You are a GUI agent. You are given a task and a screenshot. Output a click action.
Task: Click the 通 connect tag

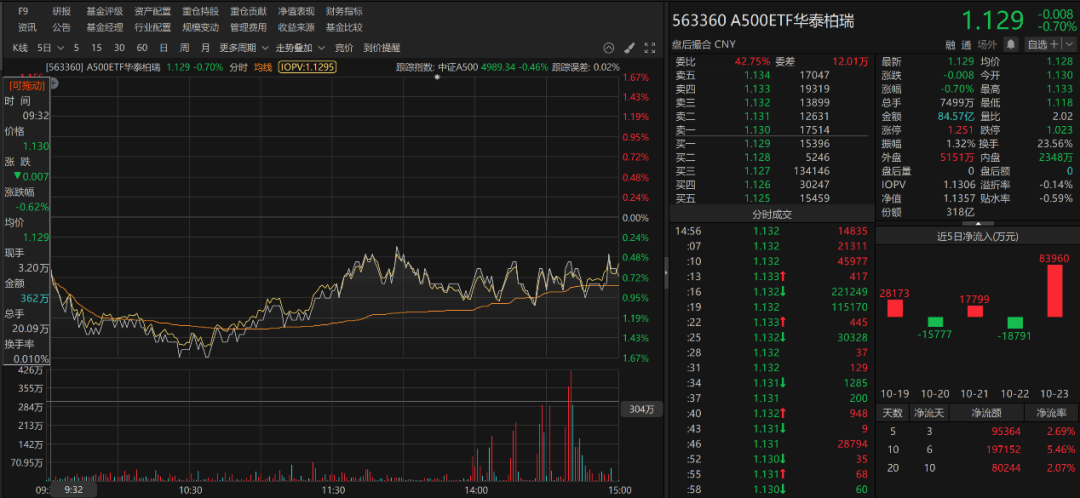click(967, 45)
